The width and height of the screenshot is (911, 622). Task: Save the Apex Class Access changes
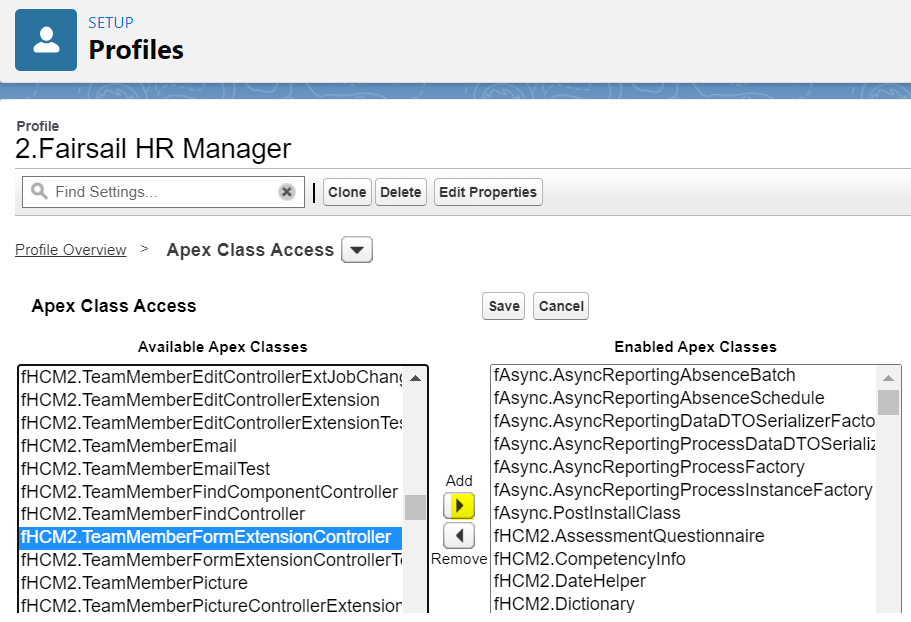[504, 306]
